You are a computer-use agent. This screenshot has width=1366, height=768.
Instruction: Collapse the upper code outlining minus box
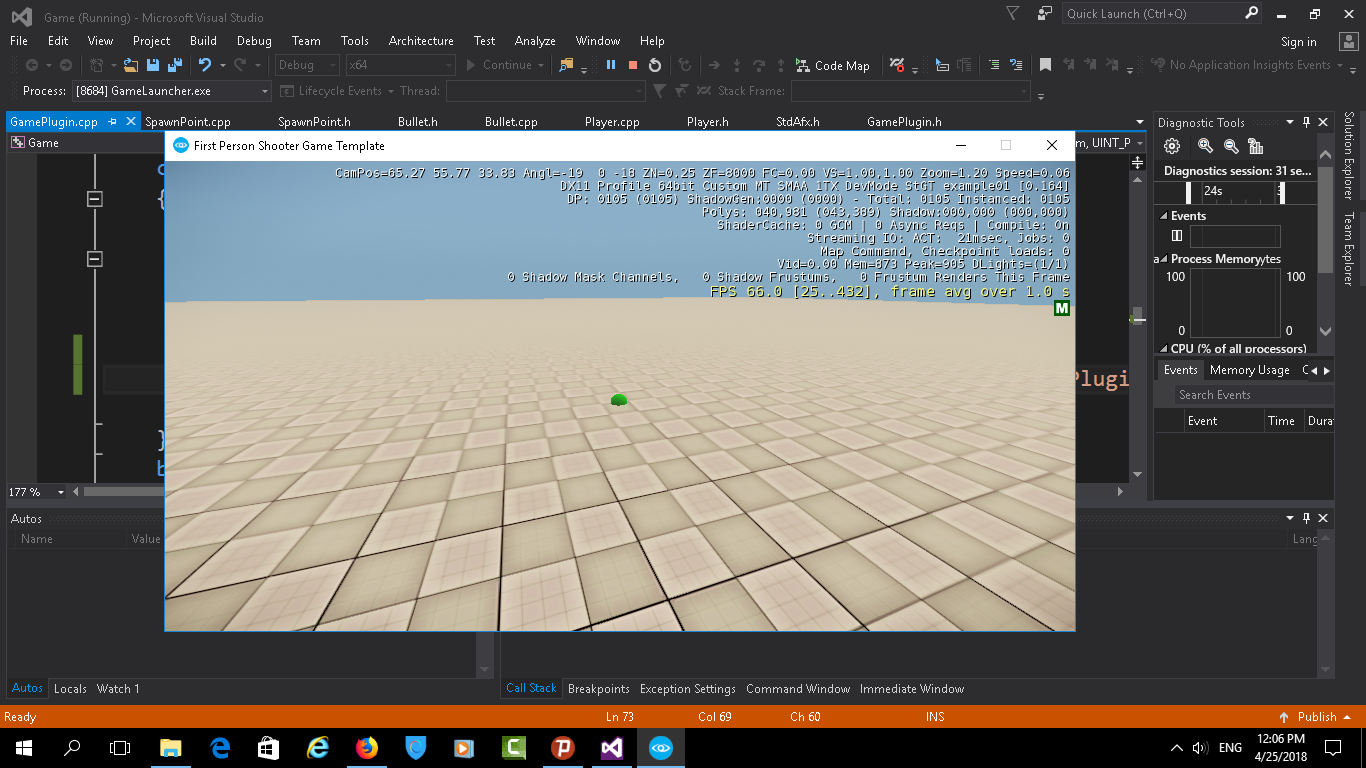click(95, 200)
